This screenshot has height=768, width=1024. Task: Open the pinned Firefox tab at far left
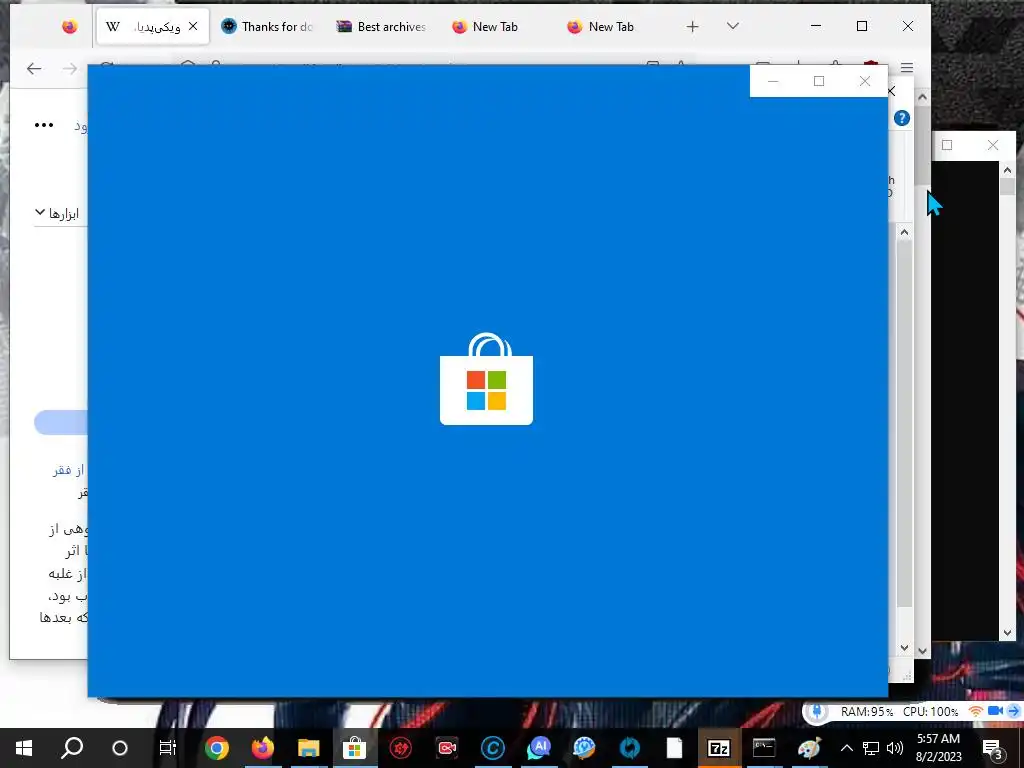pyautogui.click(x=70, y=27)
